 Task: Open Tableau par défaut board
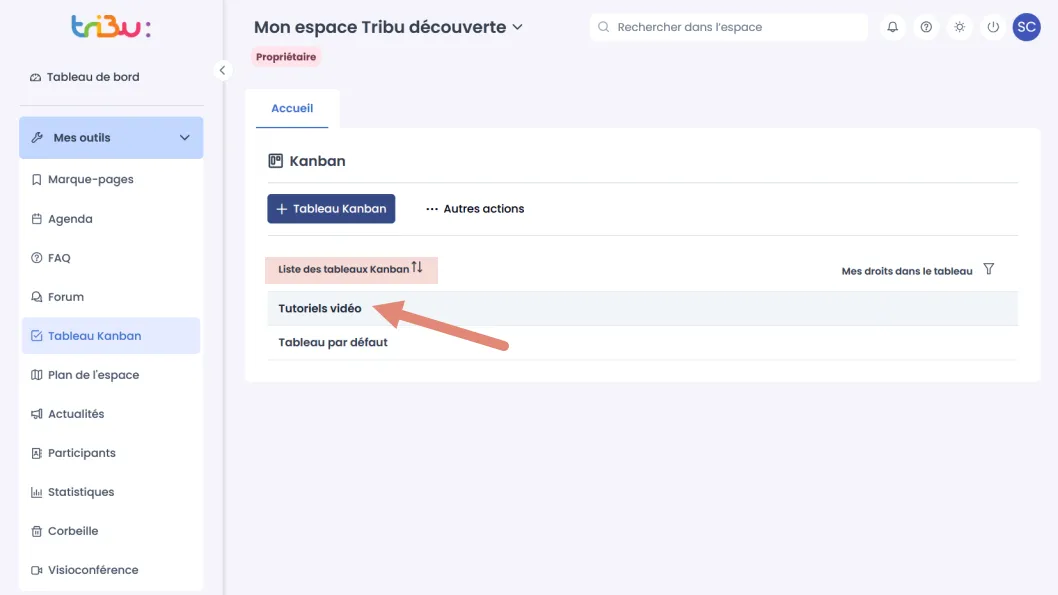coord(333,342)
